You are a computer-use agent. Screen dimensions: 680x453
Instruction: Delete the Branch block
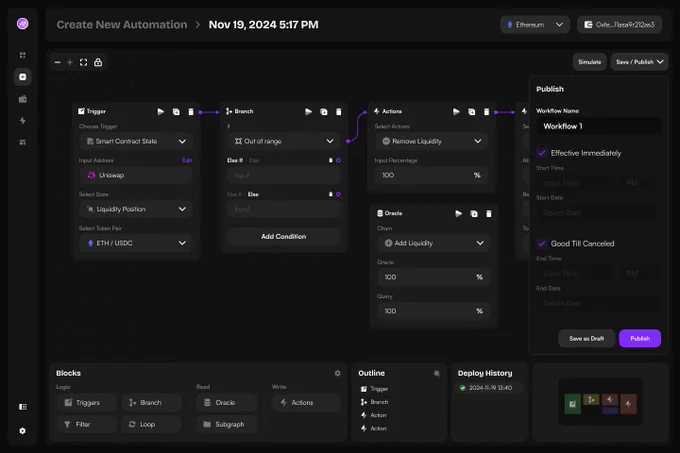339,112
